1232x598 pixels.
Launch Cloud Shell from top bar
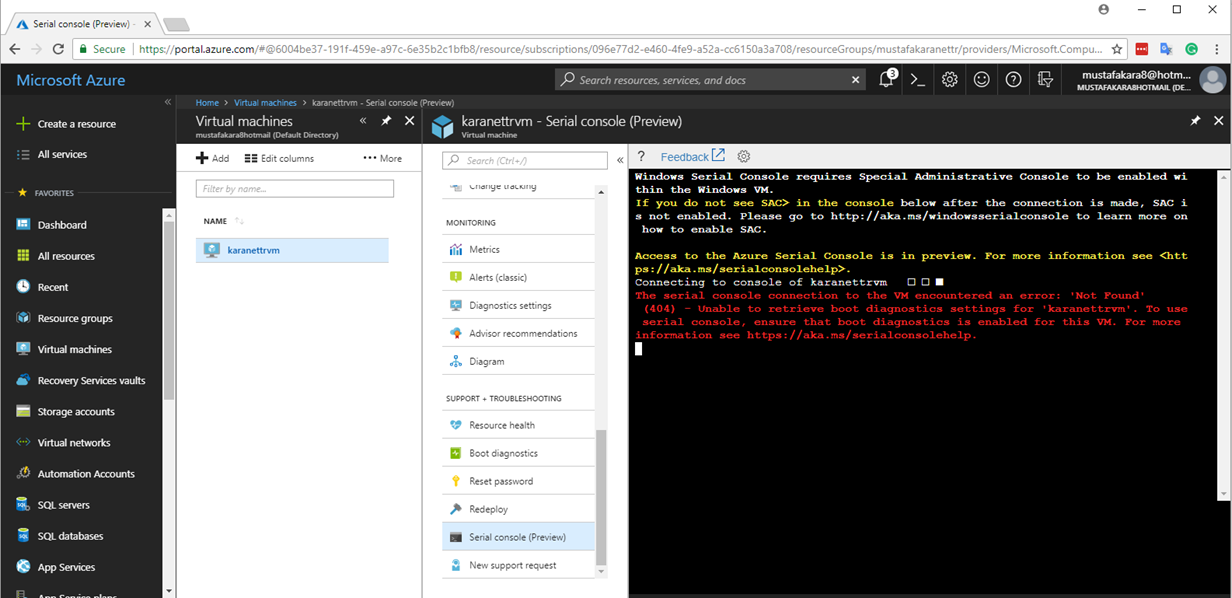(918, 80)
